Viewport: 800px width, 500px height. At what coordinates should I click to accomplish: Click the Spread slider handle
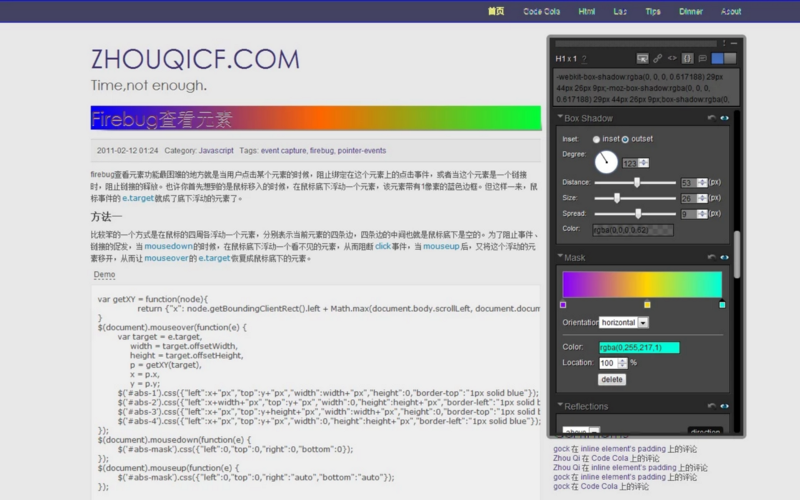(638, 214)
